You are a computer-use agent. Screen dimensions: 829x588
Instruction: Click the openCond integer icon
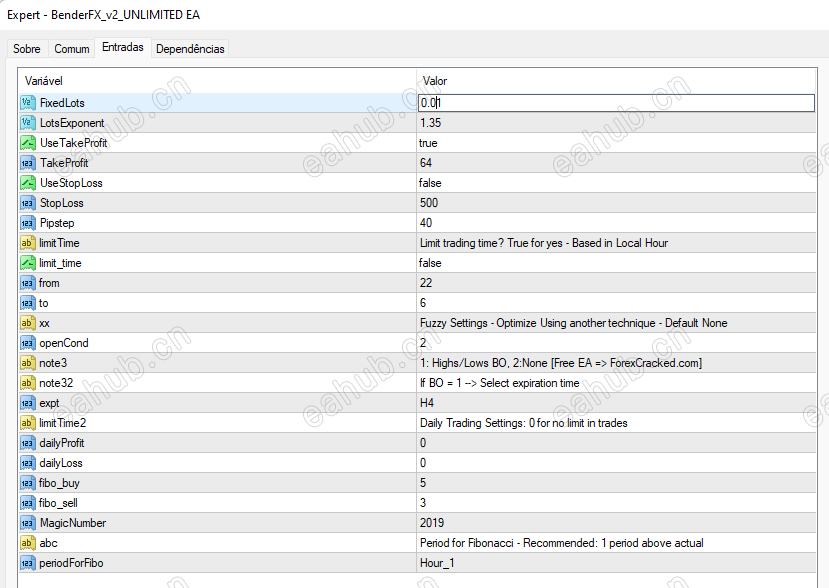pos(27,343)
